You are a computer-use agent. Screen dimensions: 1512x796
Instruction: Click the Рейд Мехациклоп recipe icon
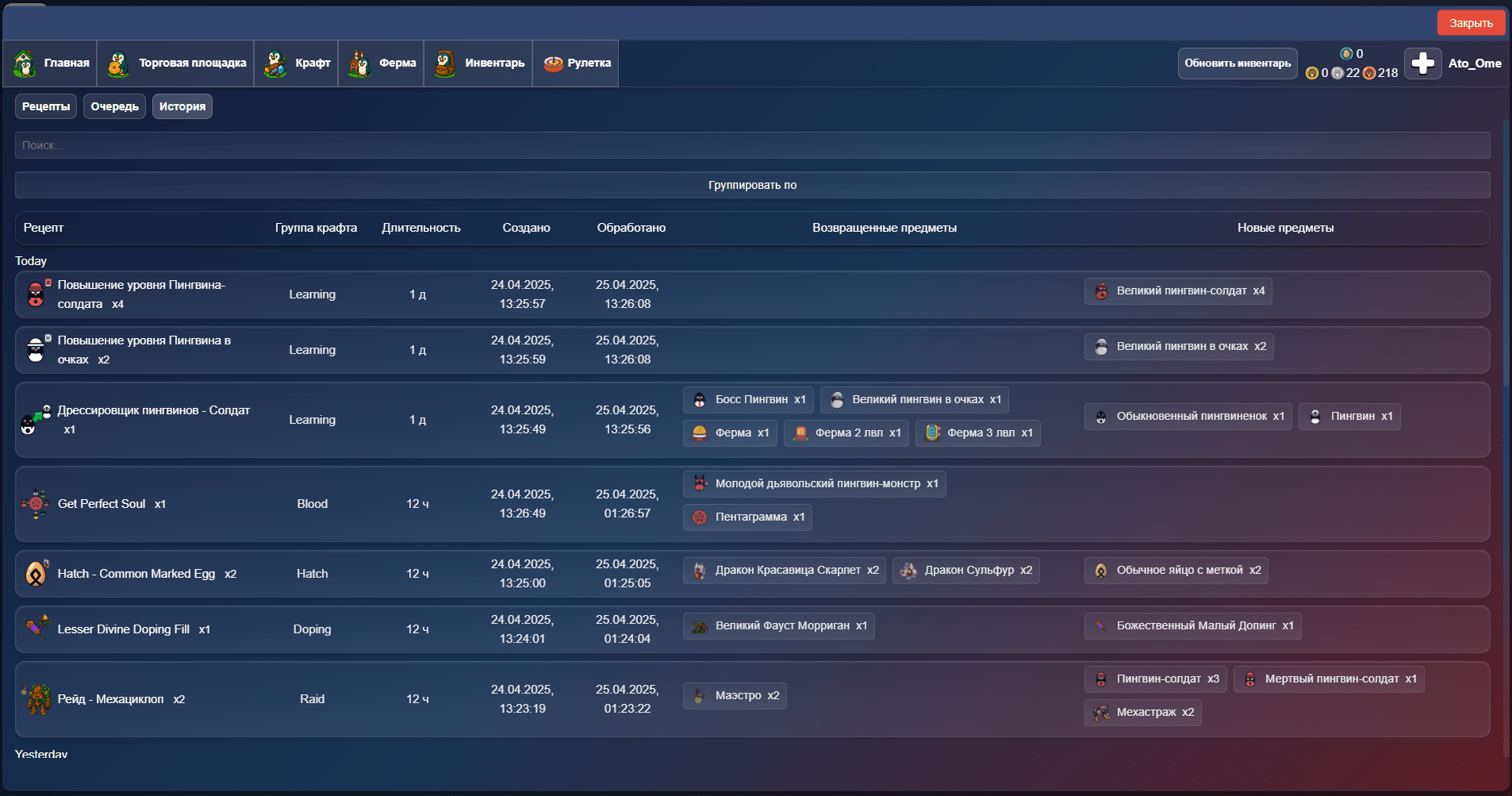pos(36,699)
